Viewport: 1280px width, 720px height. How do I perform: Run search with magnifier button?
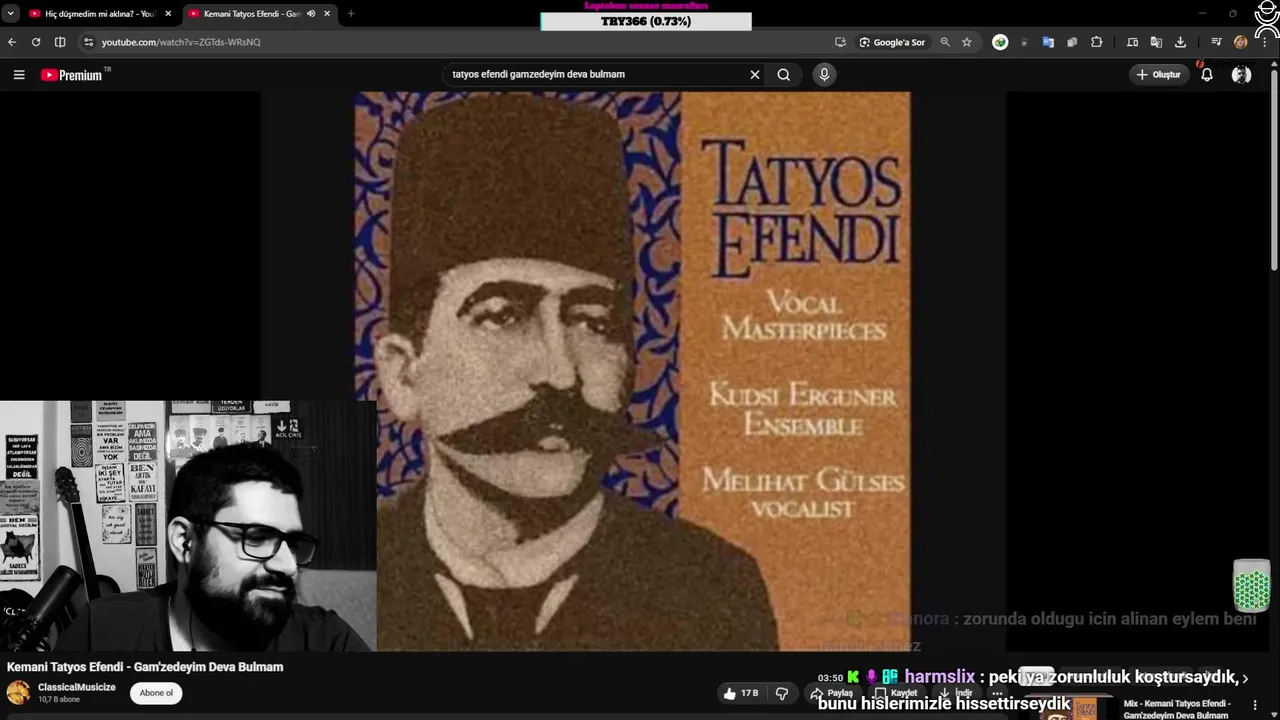tap(784, 74)
